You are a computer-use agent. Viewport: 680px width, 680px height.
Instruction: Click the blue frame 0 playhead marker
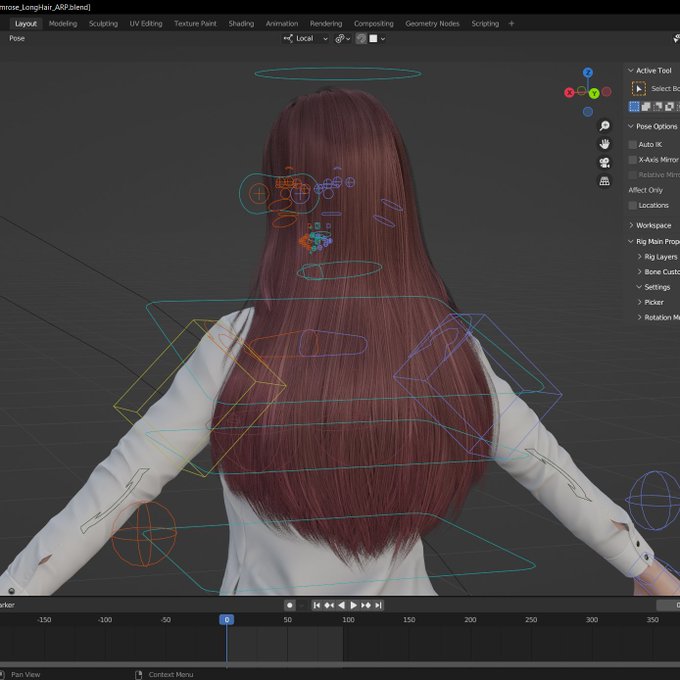pyautogui.click(x=226, y=619)
